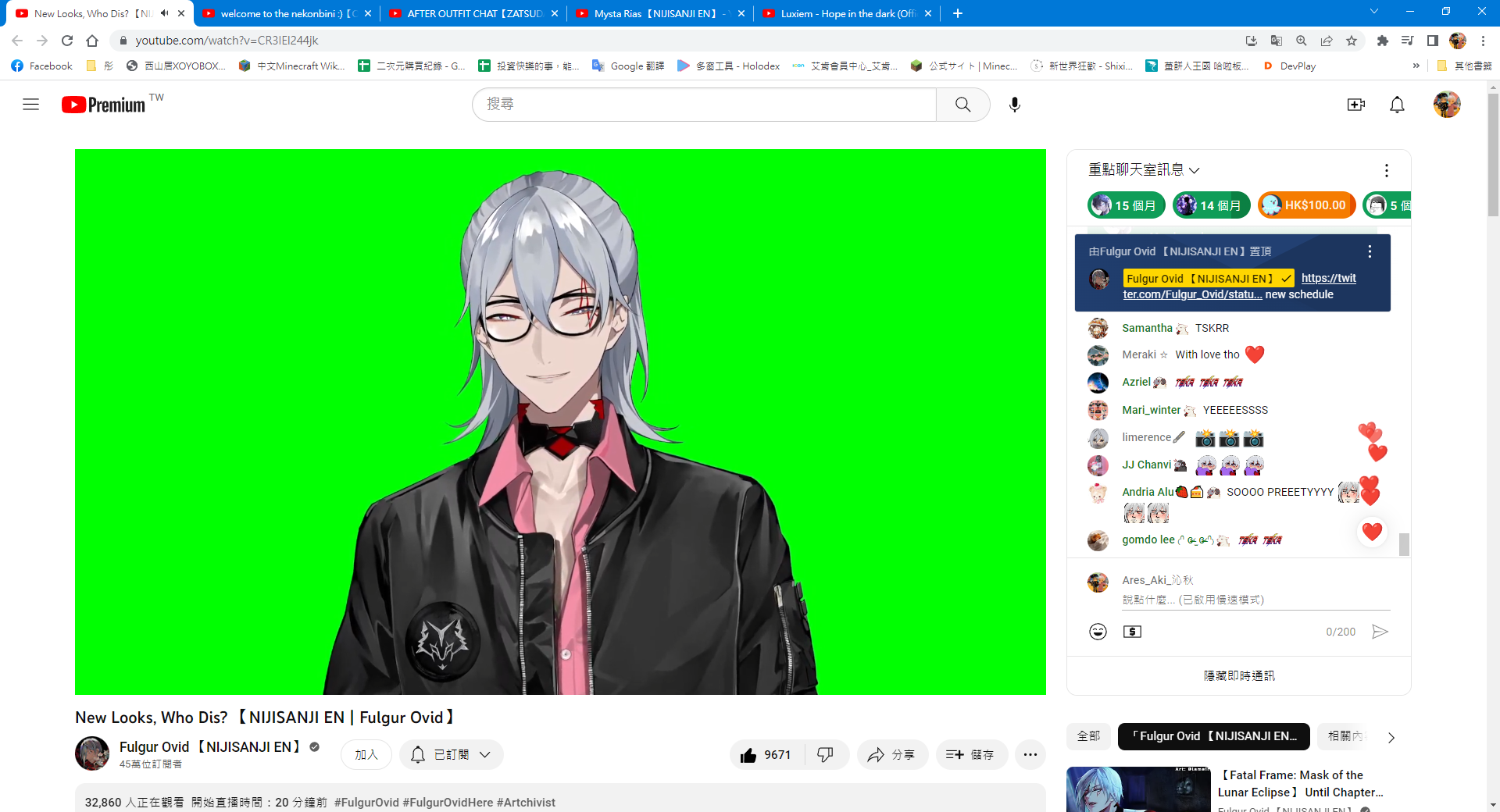Open the account avatar menu
The width and height of the screenshot is (1500, 812).
(x=1447, y=105)
